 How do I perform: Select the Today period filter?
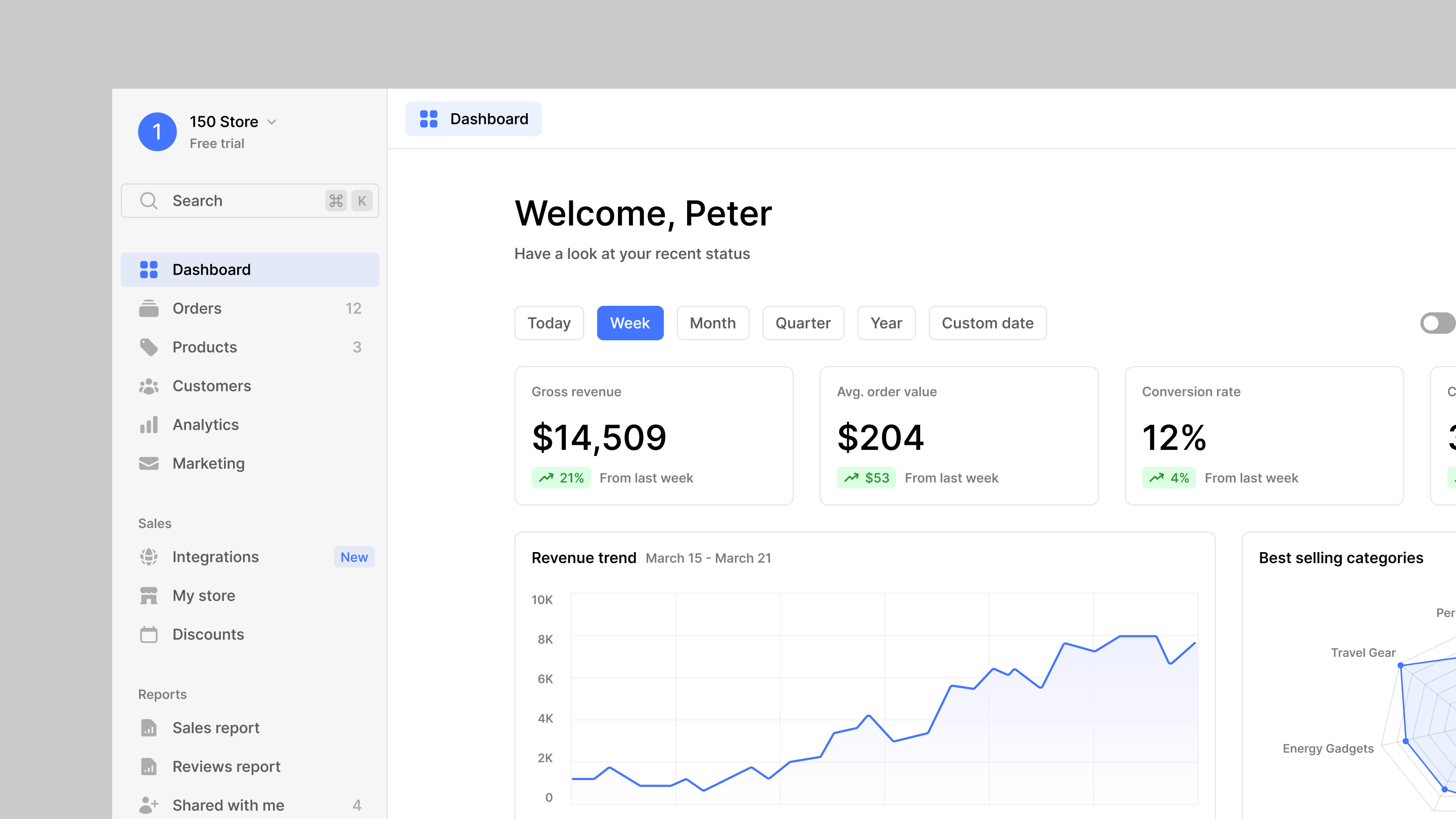549,323
